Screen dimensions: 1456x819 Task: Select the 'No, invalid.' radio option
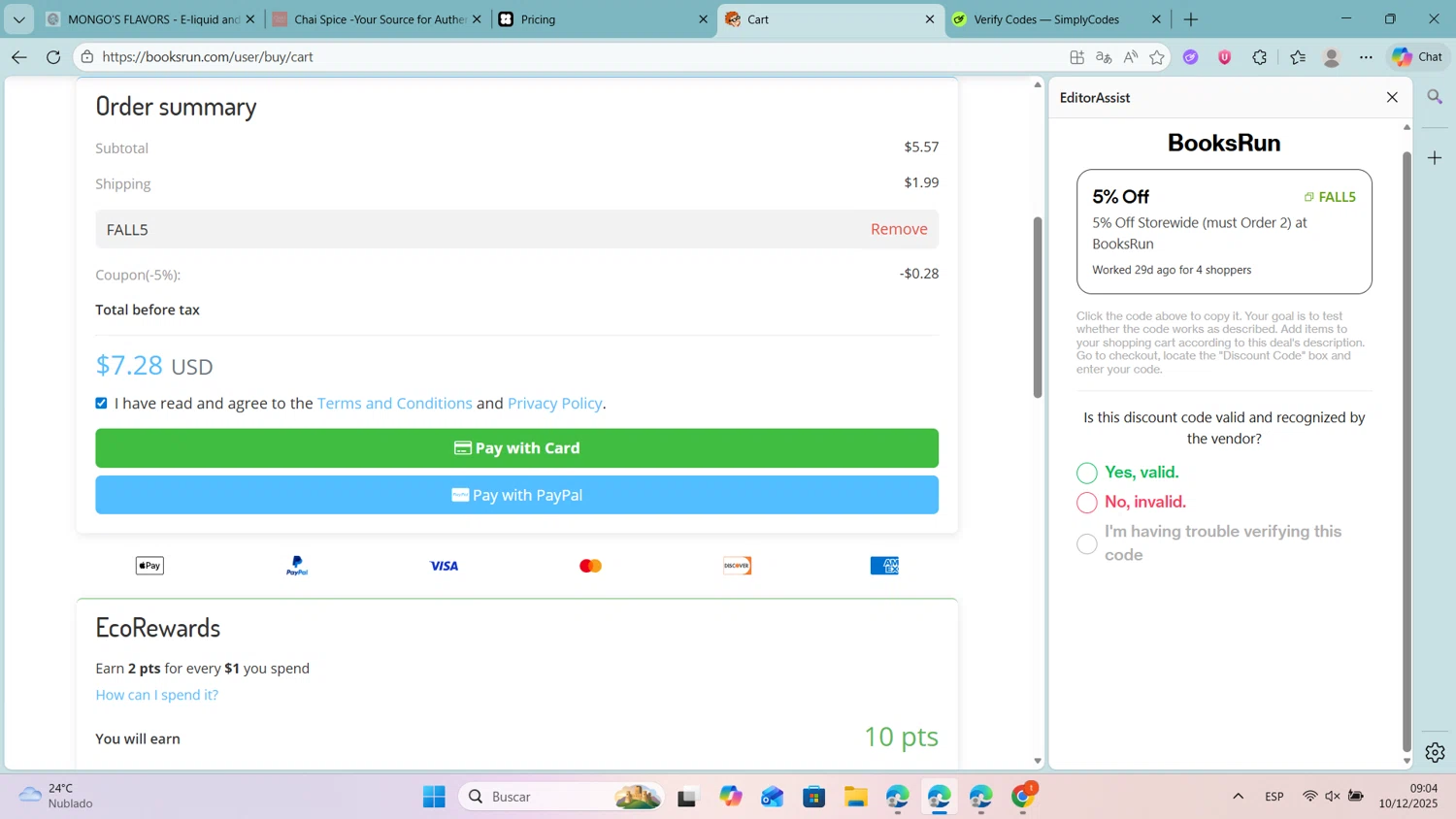click(1086, 502)
